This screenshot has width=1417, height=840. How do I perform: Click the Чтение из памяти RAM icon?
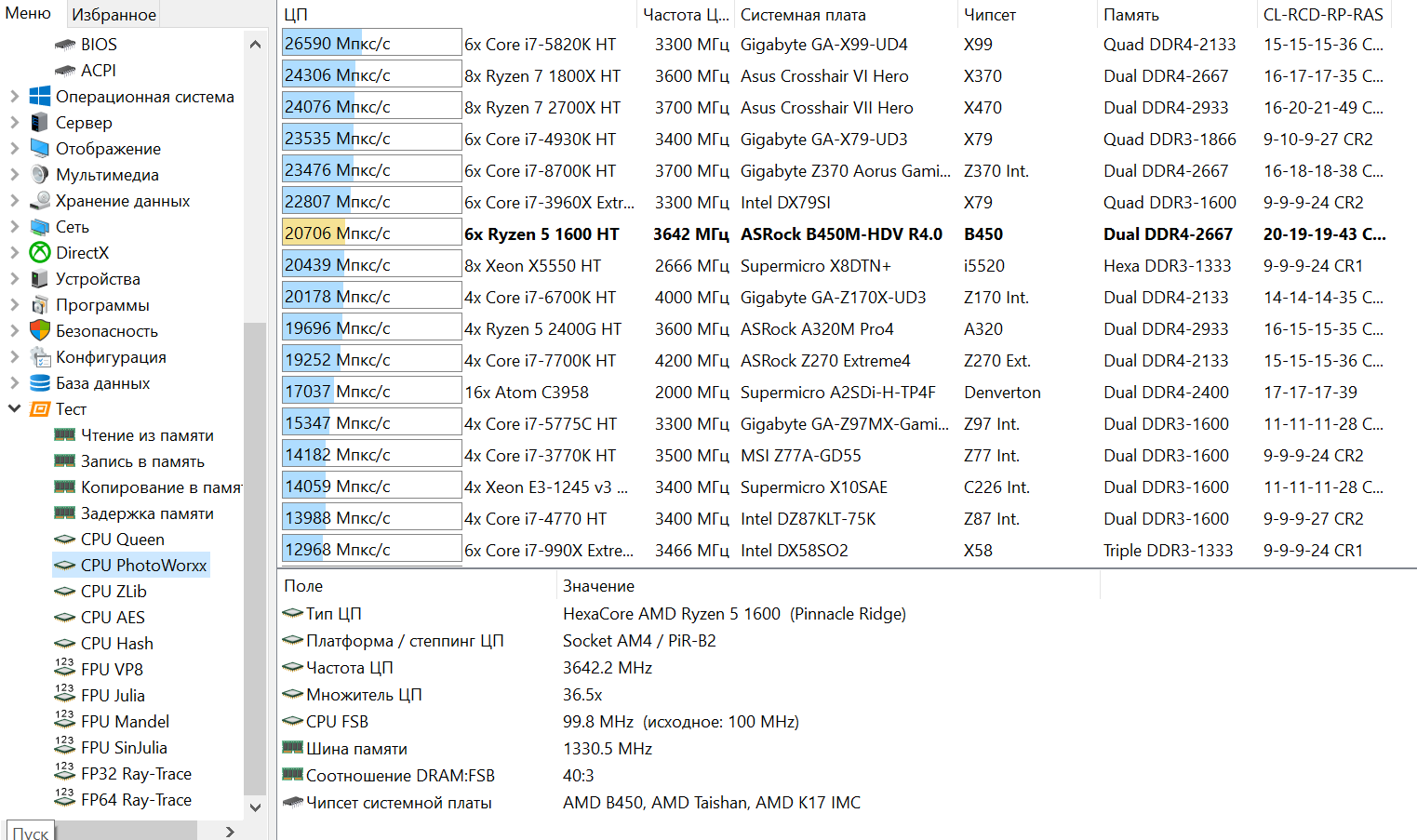[x=65, y=434]
